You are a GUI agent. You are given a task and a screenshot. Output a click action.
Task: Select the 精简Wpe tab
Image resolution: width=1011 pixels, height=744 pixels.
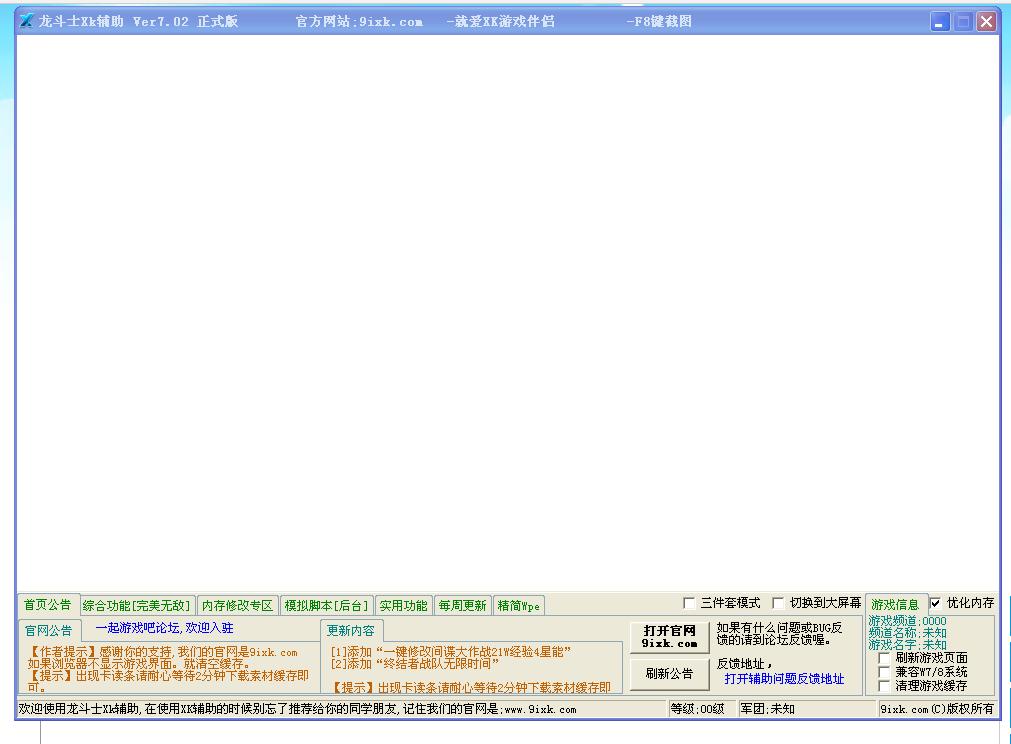pyautogui.click(x=518, y=606)
